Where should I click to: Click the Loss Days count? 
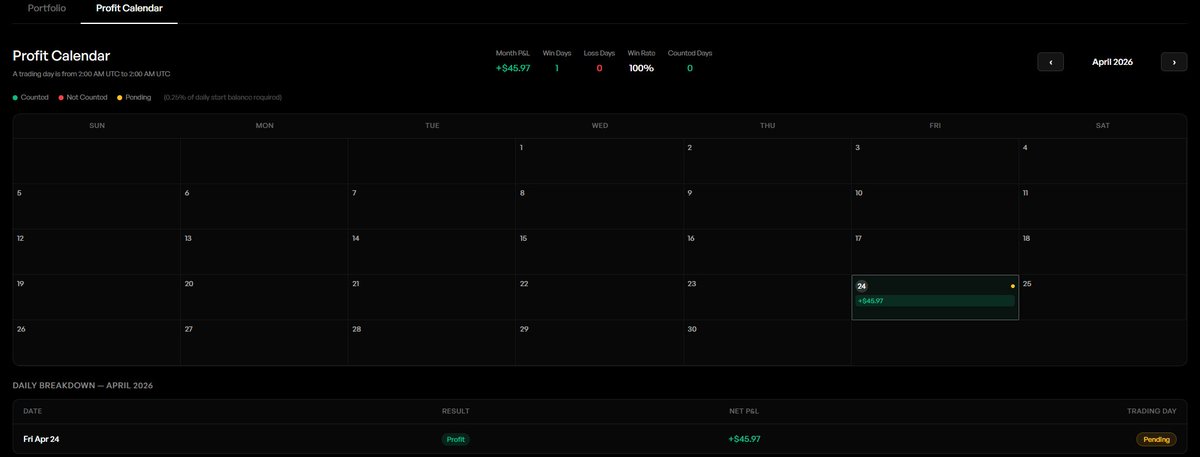click(x=599, y=68)
